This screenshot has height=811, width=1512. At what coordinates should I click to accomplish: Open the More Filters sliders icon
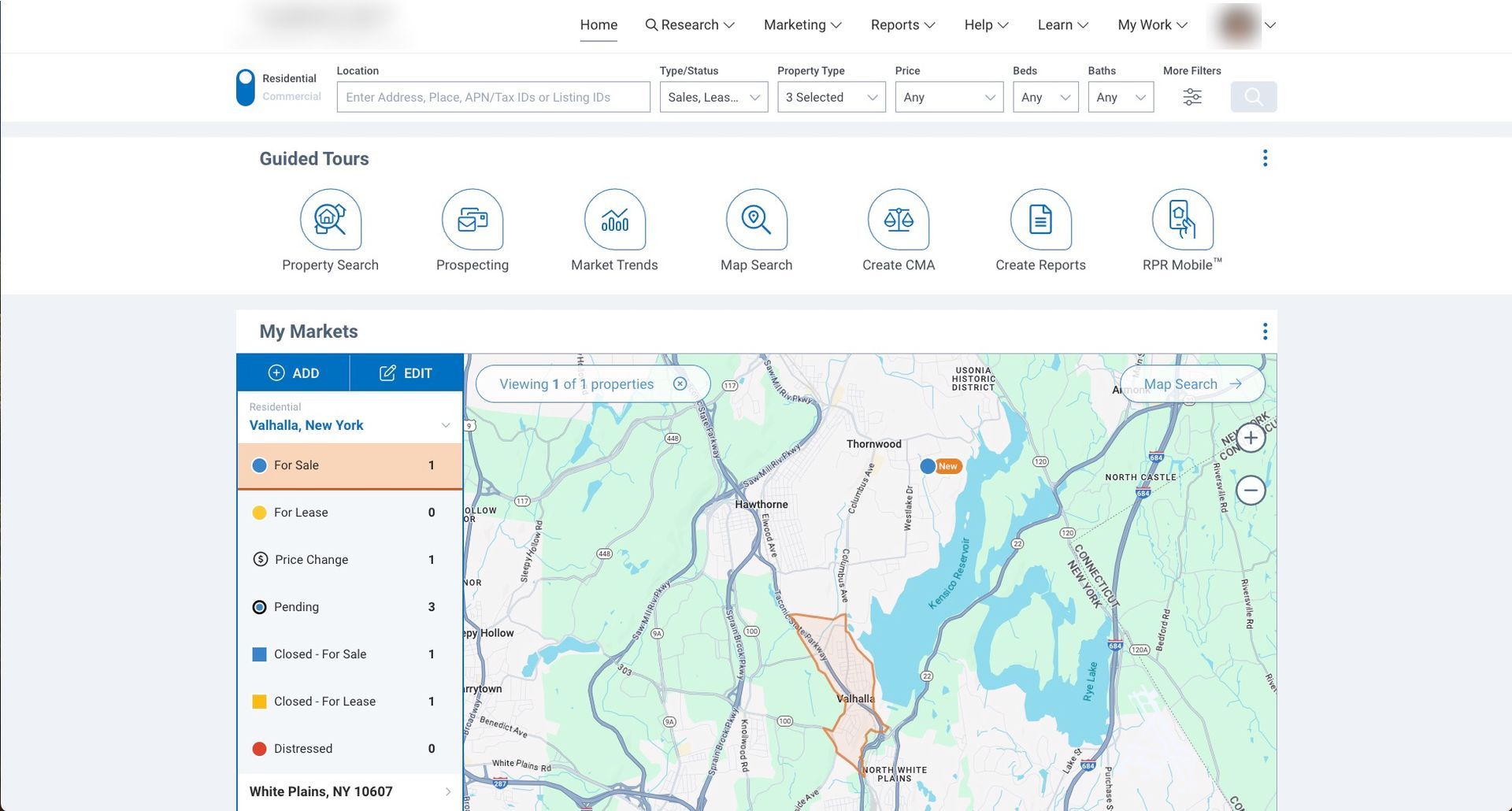click(1191, 97)
